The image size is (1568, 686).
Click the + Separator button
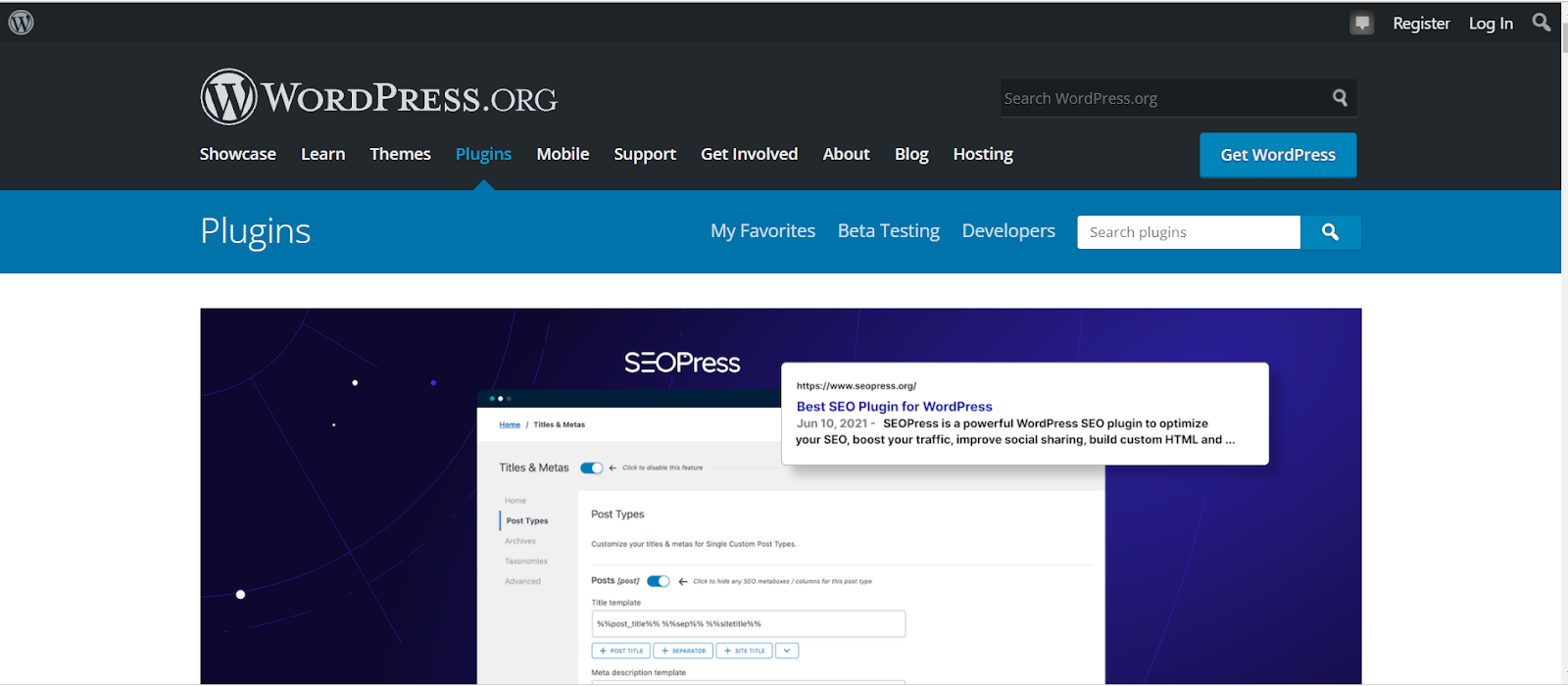coord(683,651)
